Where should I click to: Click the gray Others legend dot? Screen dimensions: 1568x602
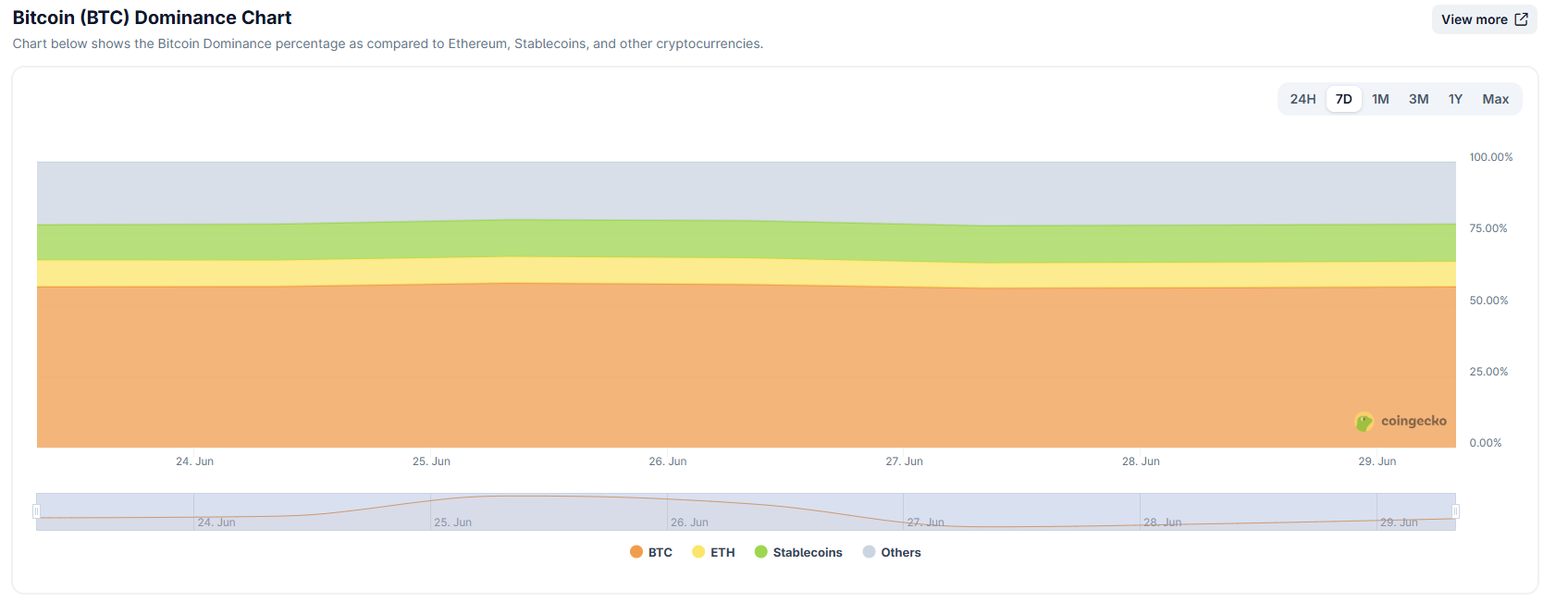(869, 552)
